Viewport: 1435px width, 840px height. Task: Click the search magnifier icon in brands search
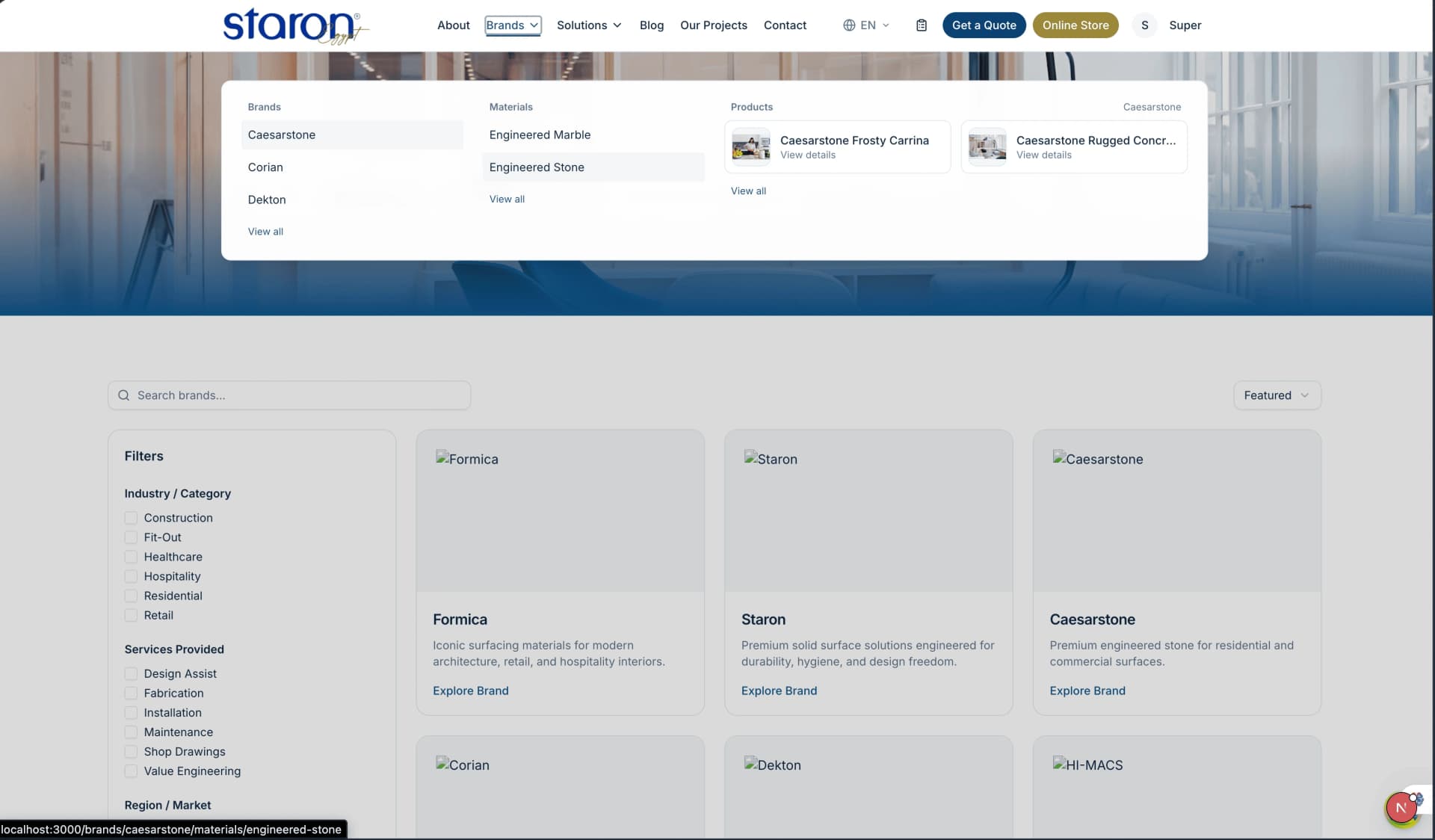pos(124,395)
